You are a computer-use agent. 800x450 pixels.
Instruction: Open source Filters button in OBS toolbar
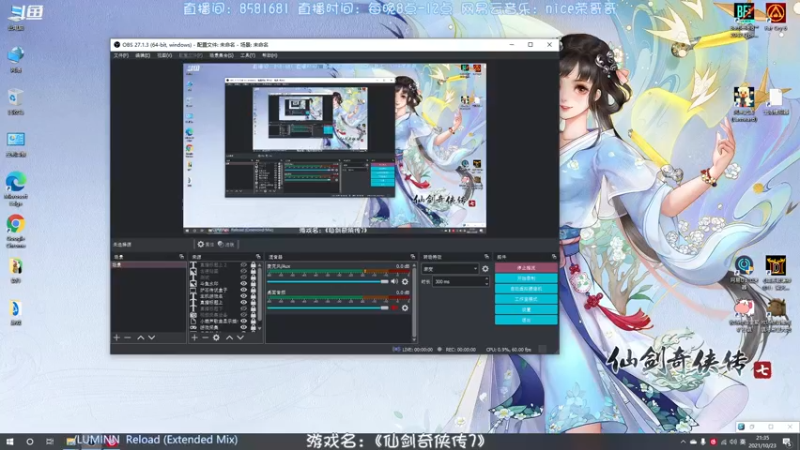coord(226,244)
